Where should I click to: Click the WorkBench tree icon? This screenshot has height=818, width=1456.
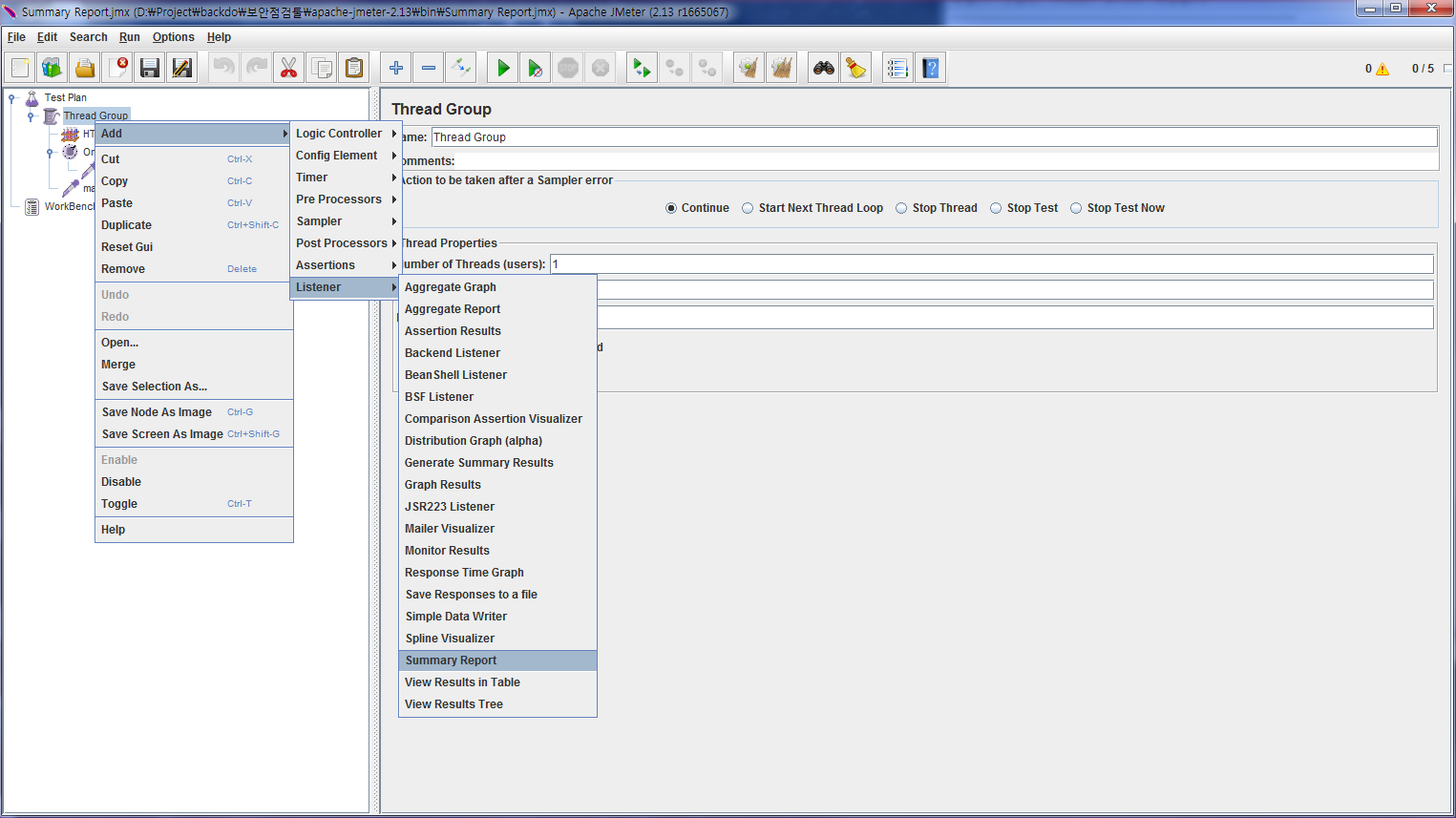pos(32,206)
